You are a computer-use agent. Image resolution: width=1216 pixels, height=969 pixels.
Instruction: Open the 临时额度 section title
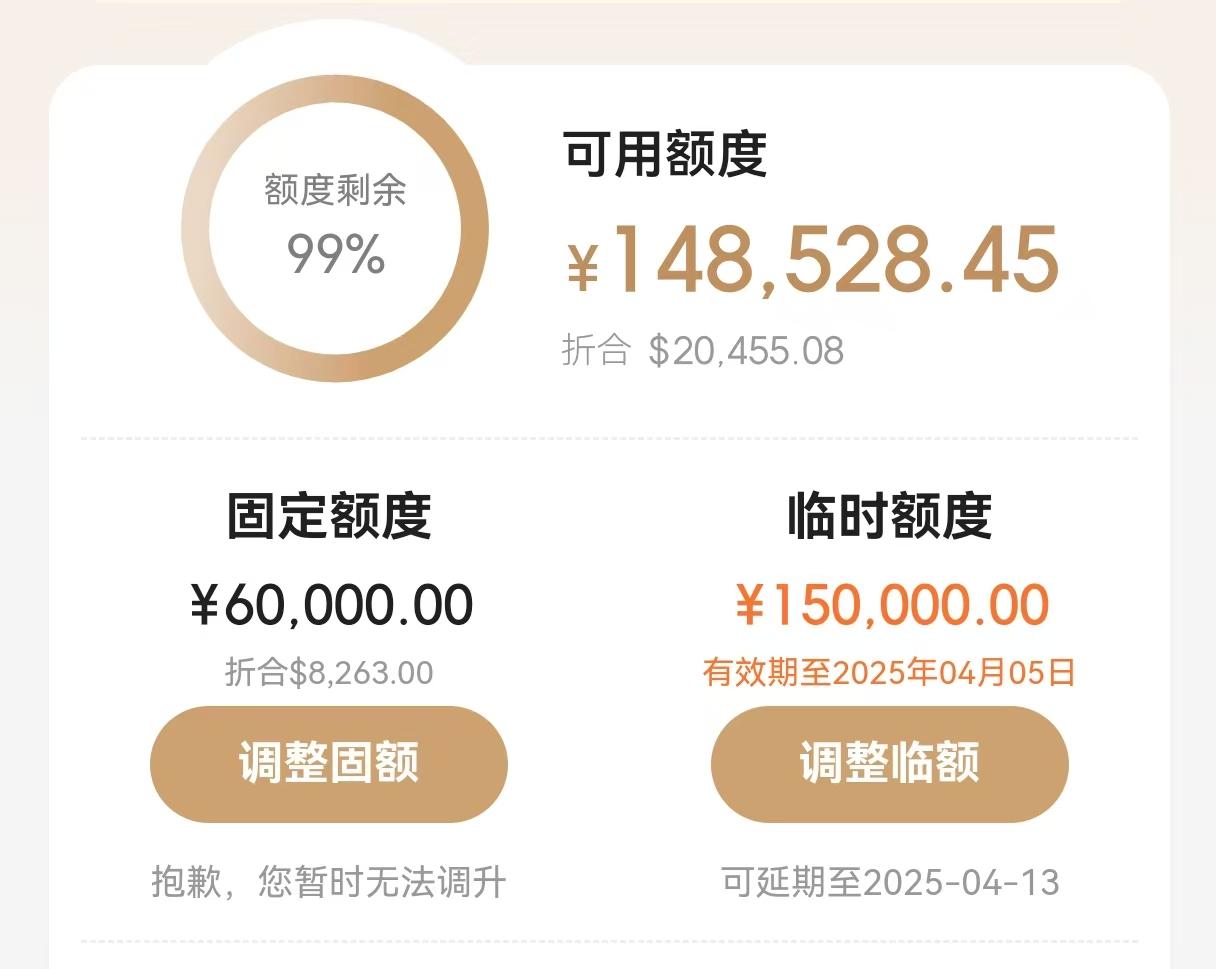point(889,515)
